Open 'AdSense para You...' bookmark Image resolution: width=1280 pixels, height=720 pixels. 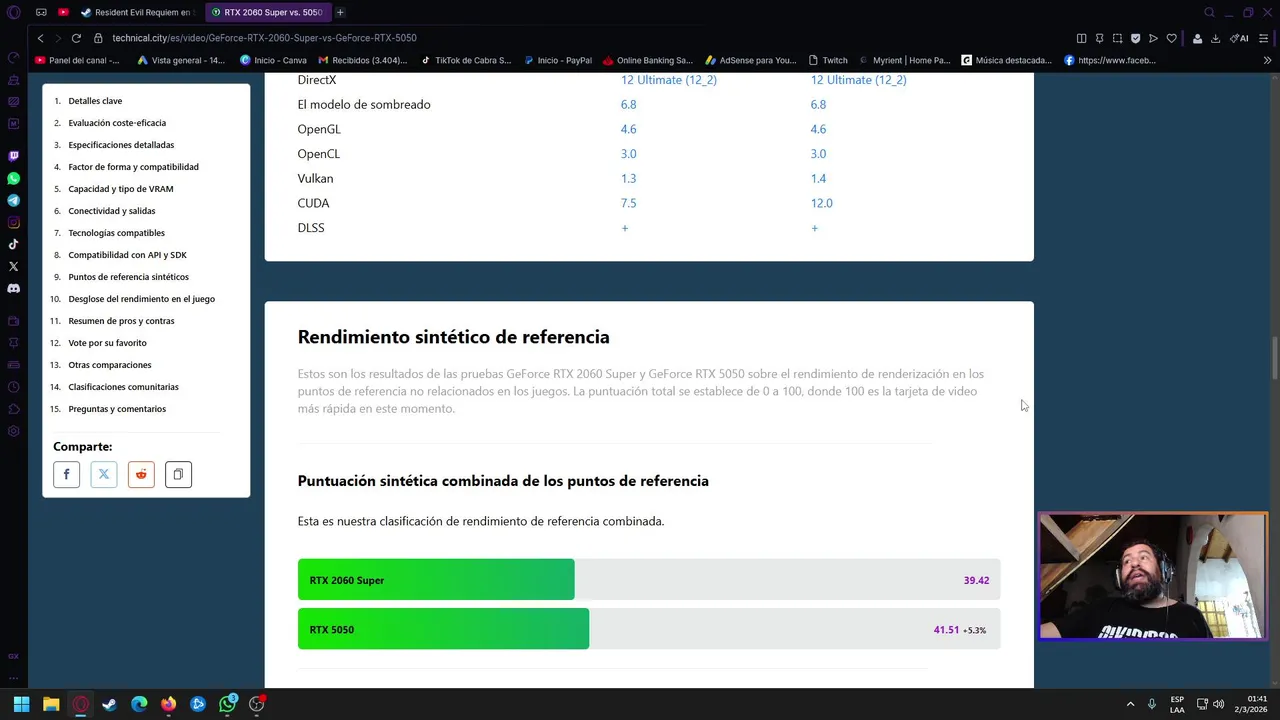click(x=752, y=60)
